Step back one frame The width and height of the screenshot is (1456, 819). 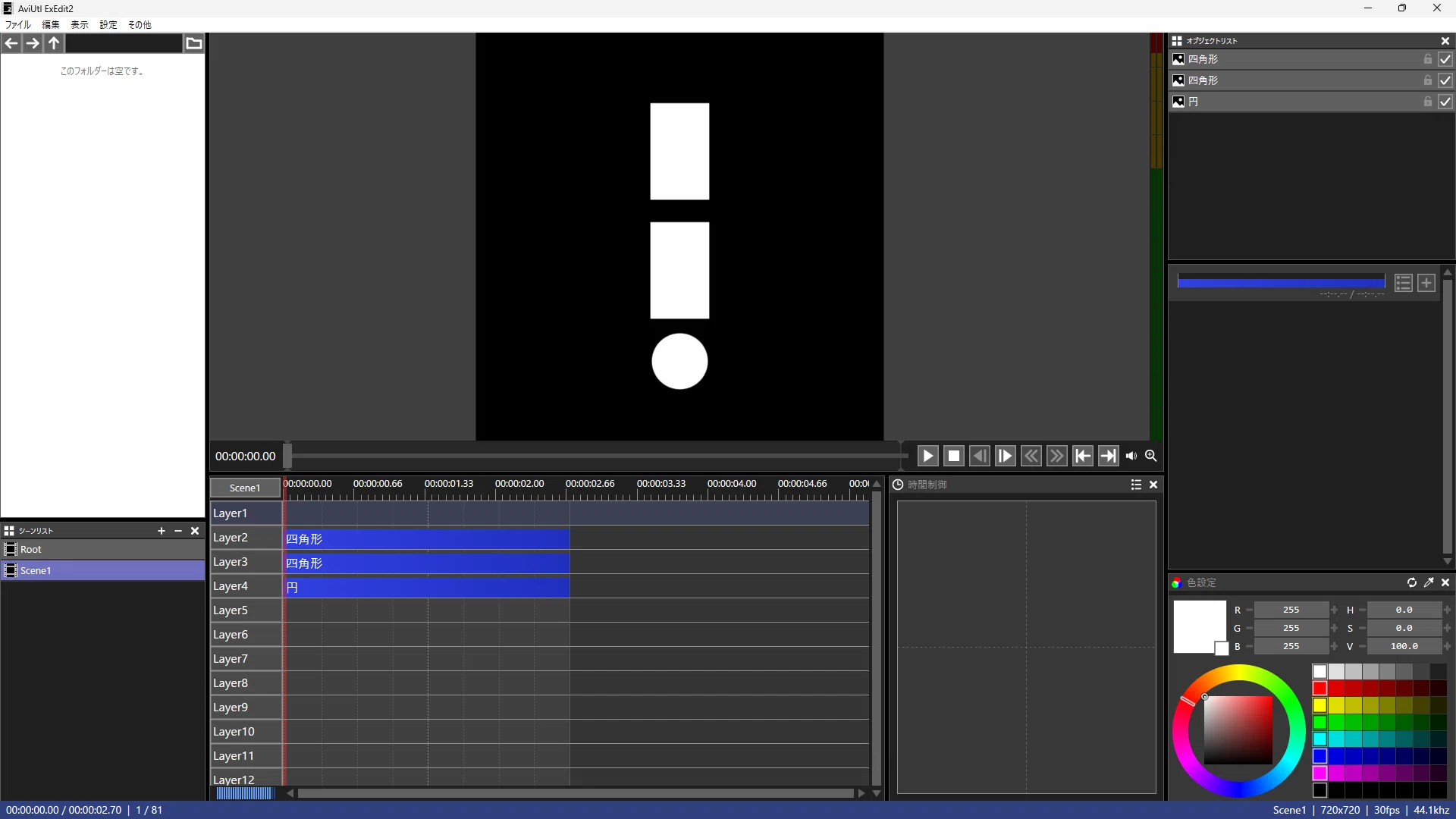[980, 456]
